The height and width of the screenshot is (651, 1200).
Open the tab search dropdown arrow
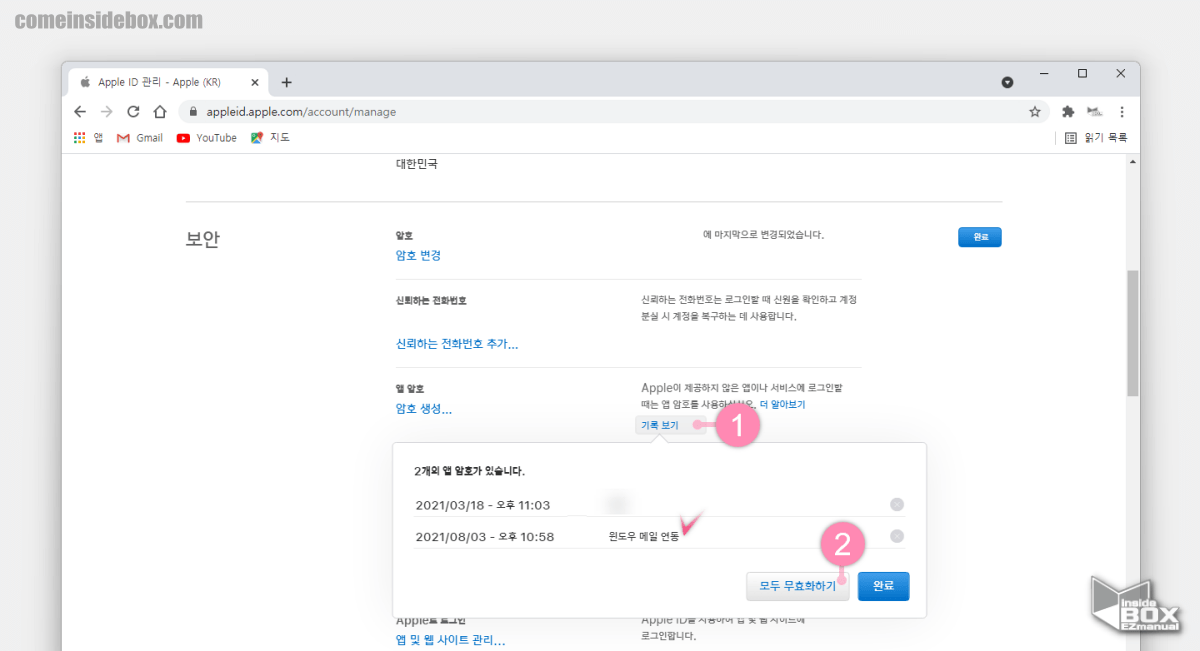pos(1007,82)
